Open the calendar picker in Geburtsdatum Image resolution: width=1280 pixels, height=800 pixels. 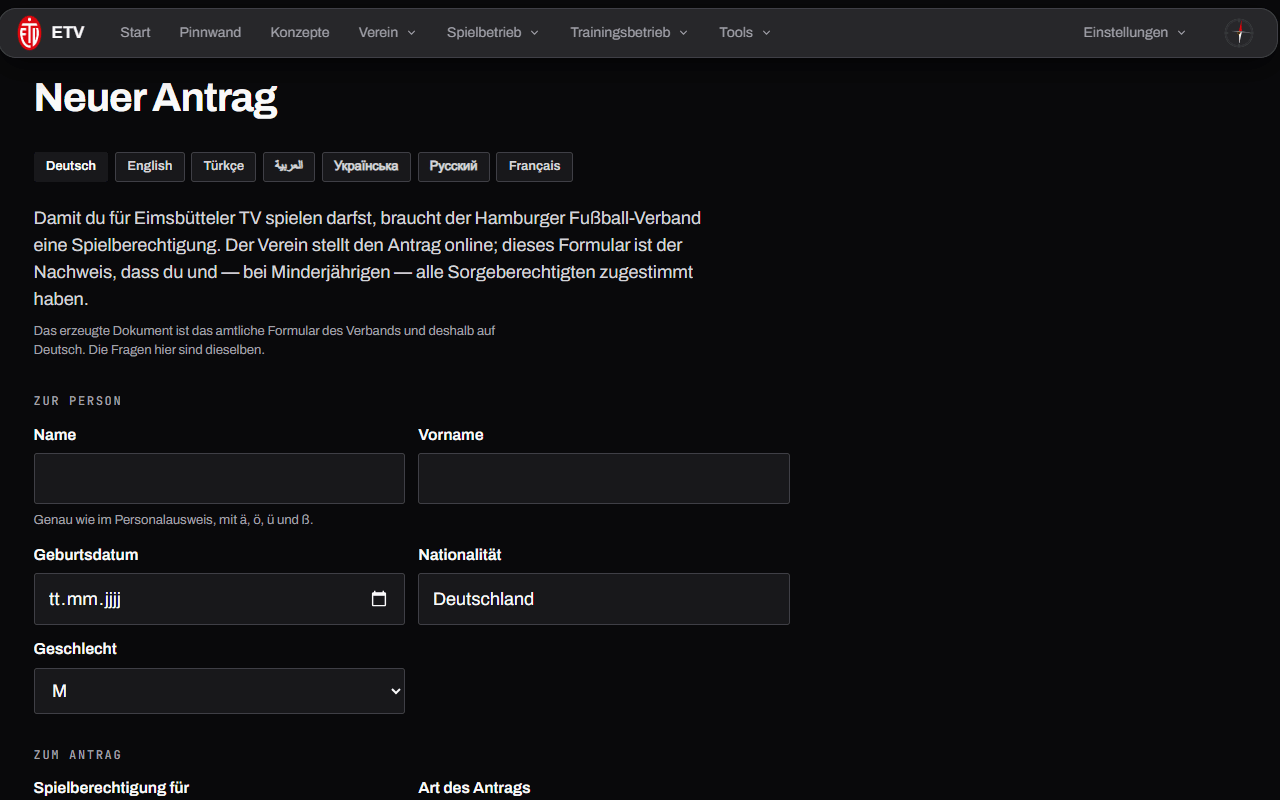379,599
